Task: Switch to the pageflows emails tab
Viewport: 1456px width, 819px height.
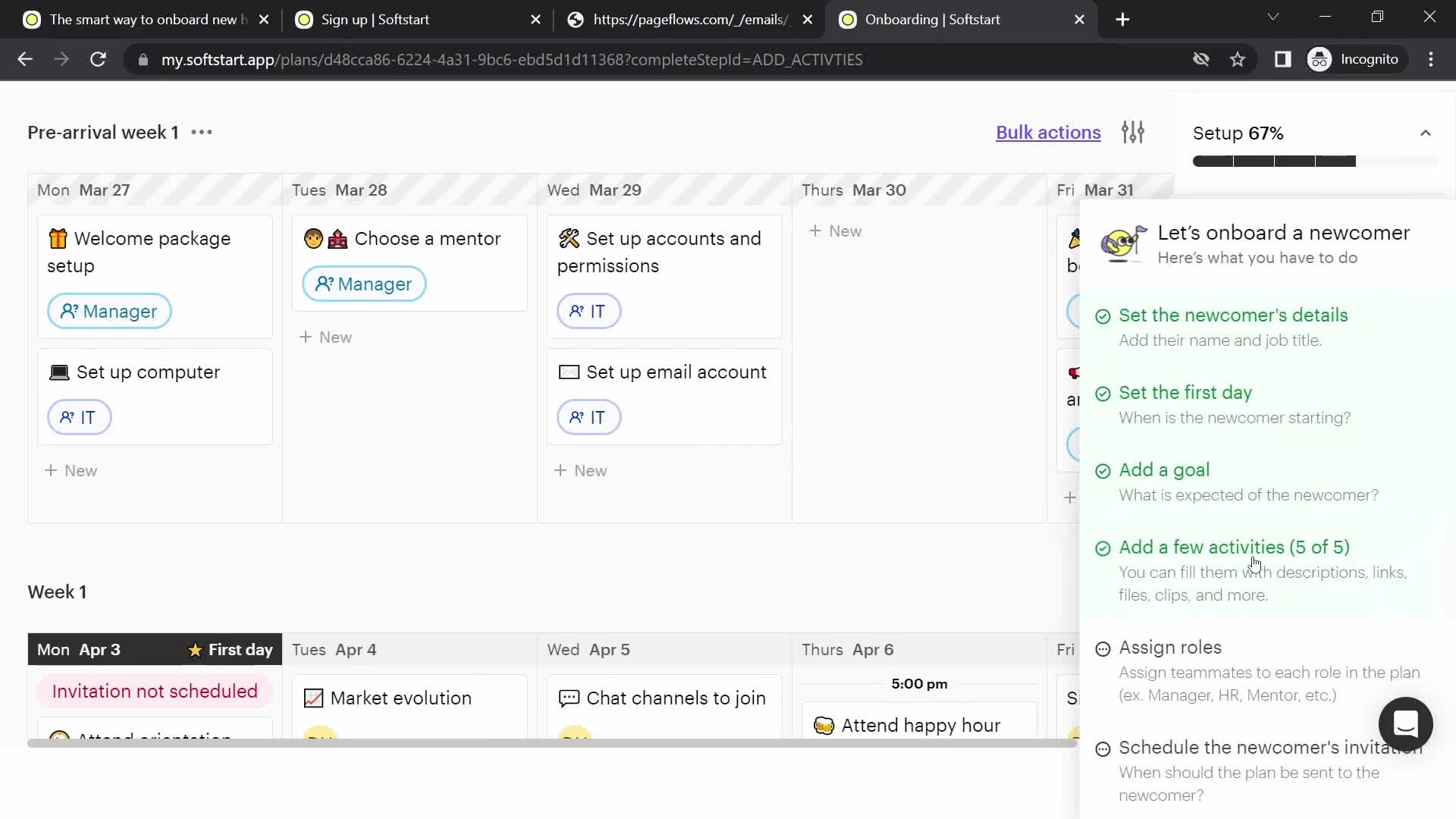Action: click(x=692, y=20)
